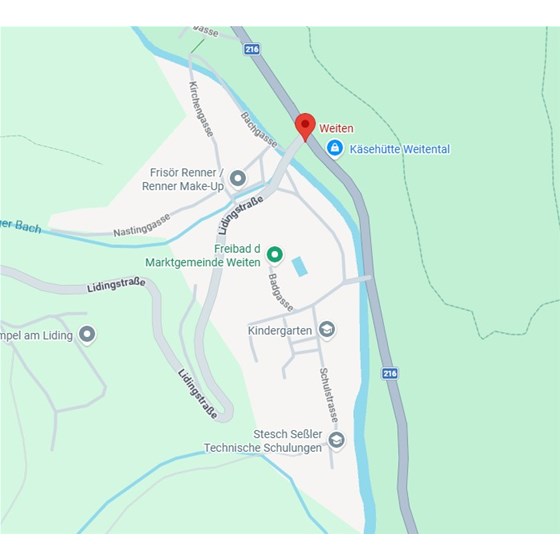This screenshot has width=560, height=560.
Task: Click the lower 216 road shield
Action: 390,373
